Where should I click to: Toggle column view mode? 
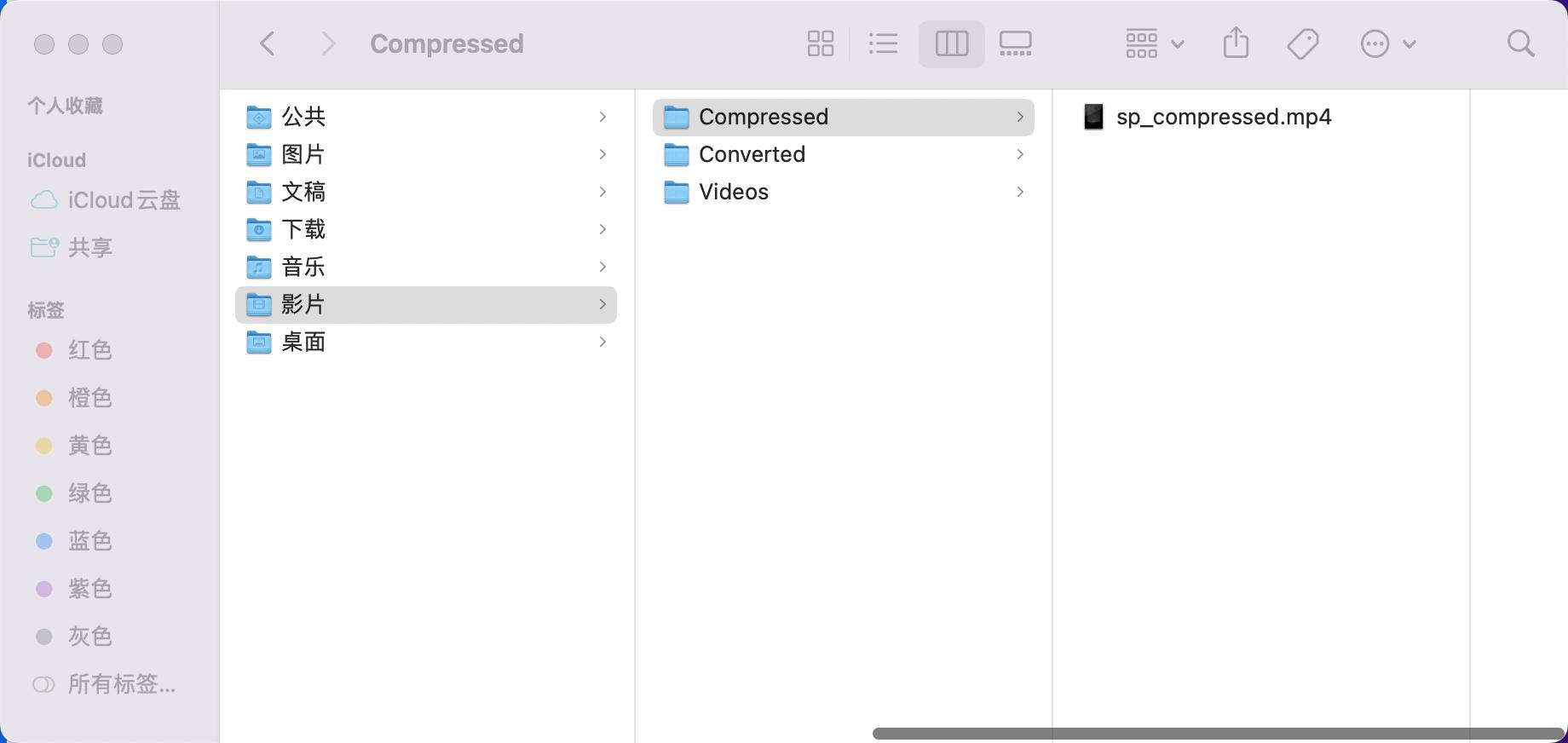pyautogui.click(x=951, y=43)
